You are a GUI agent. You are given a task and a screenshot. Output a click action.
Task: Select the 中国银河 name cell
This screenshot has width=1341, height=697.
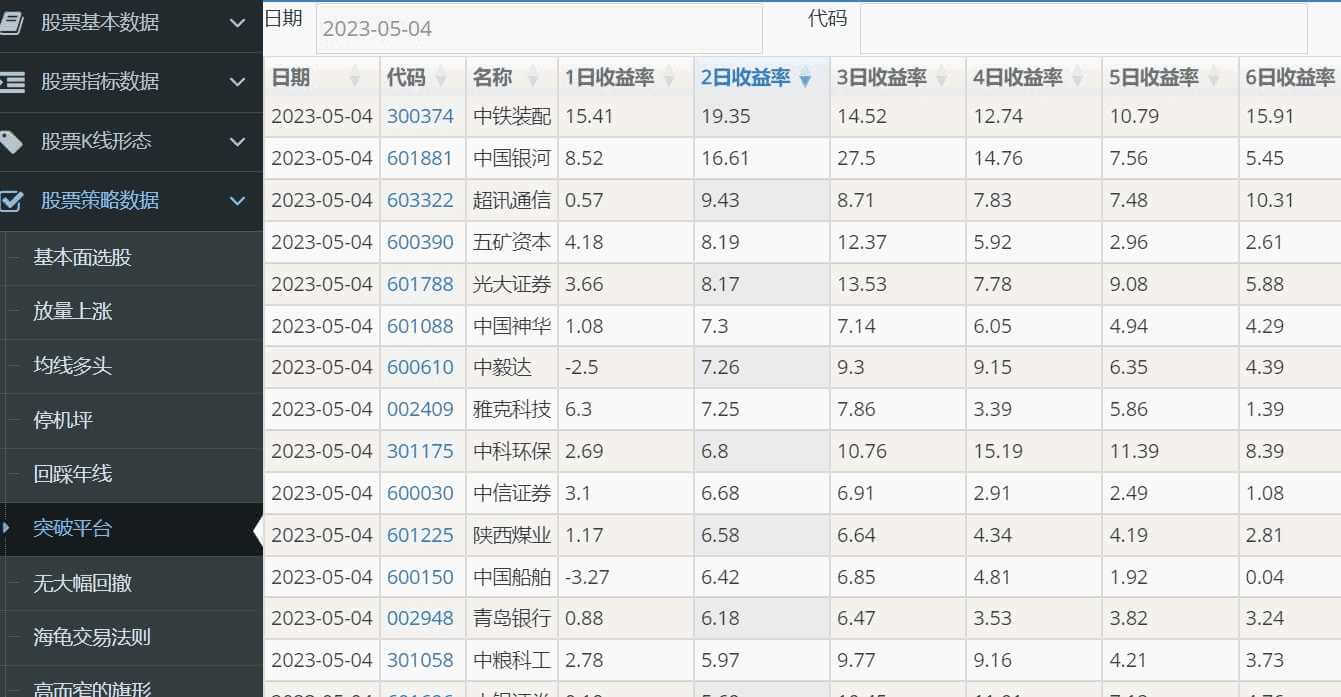coord(512,158)
